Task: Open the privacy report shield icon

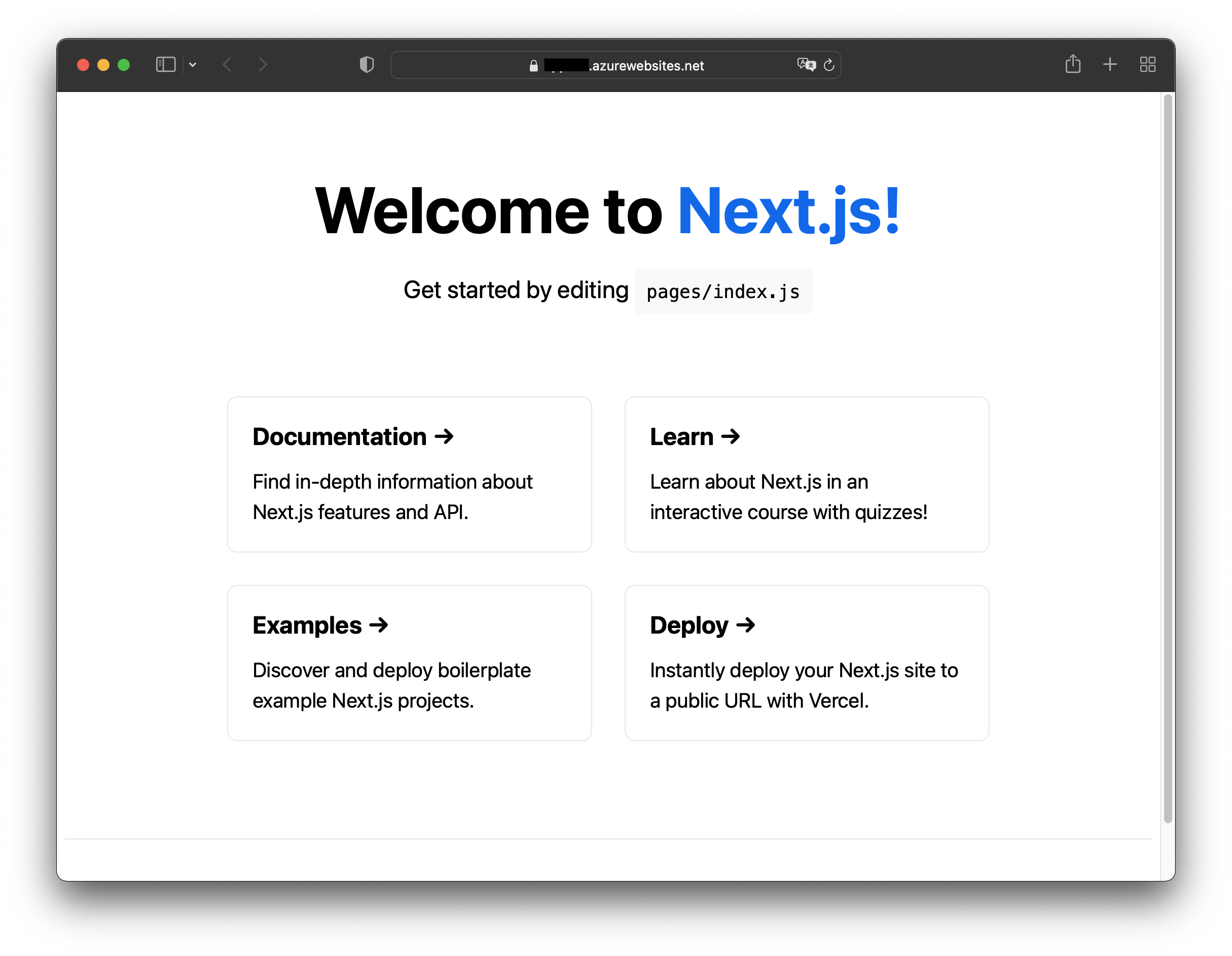Action: (367, 65)
